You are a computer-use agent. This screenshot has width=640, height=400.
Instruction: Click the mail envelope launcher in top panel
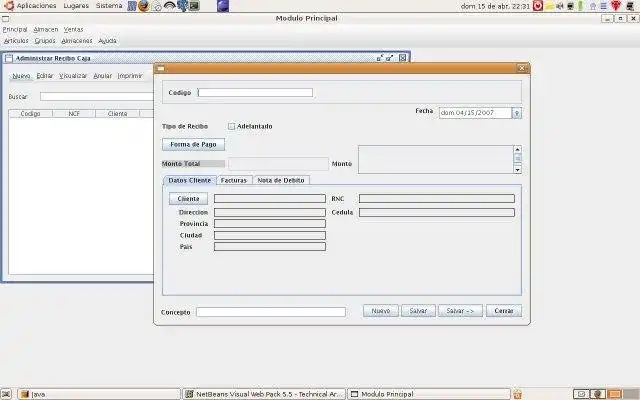157,6
